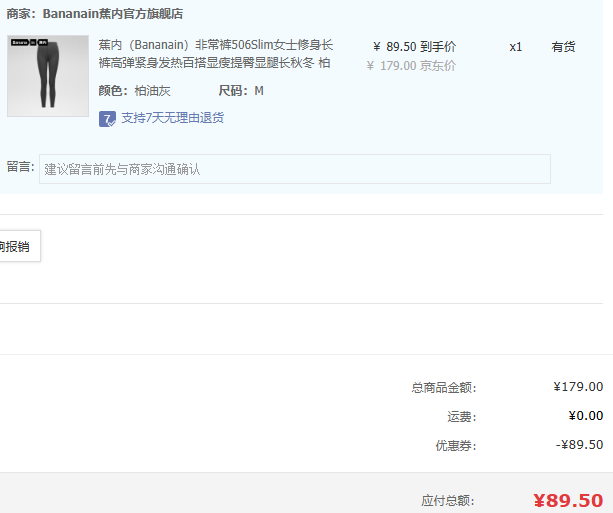This screenshot has width=613, height=513.
Task: Click the 应付总额 total ¥89.50
Action: [568, 500]
